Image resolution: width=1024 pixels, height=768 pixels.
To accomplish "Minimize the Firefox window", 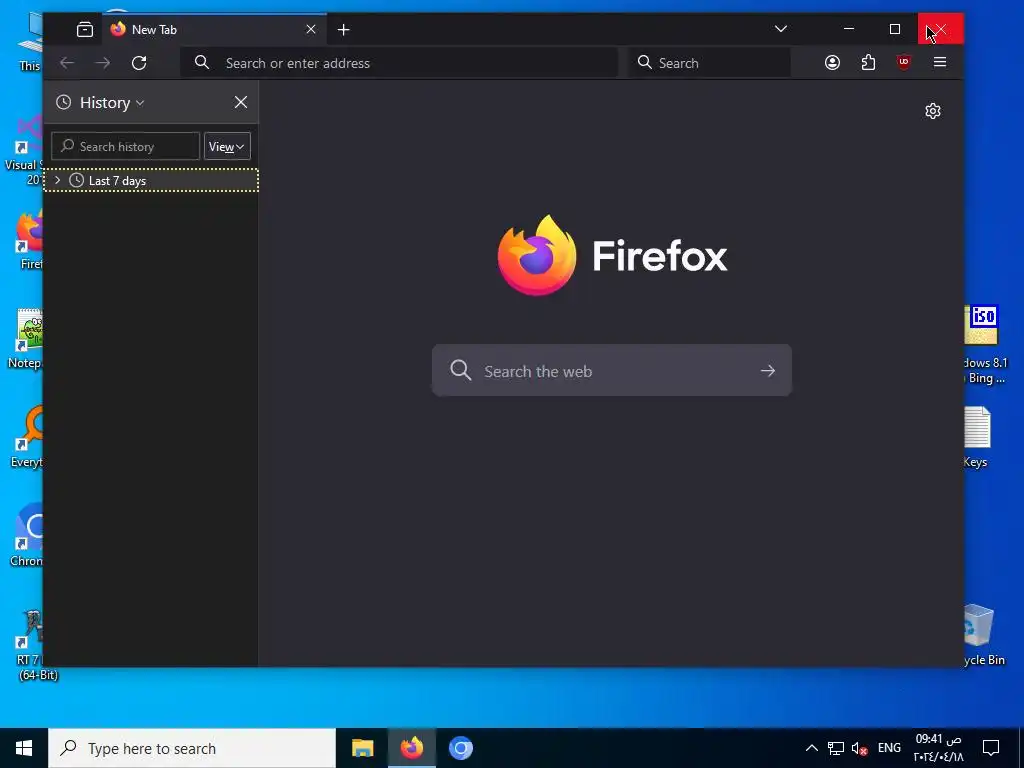I will [849, 29].
